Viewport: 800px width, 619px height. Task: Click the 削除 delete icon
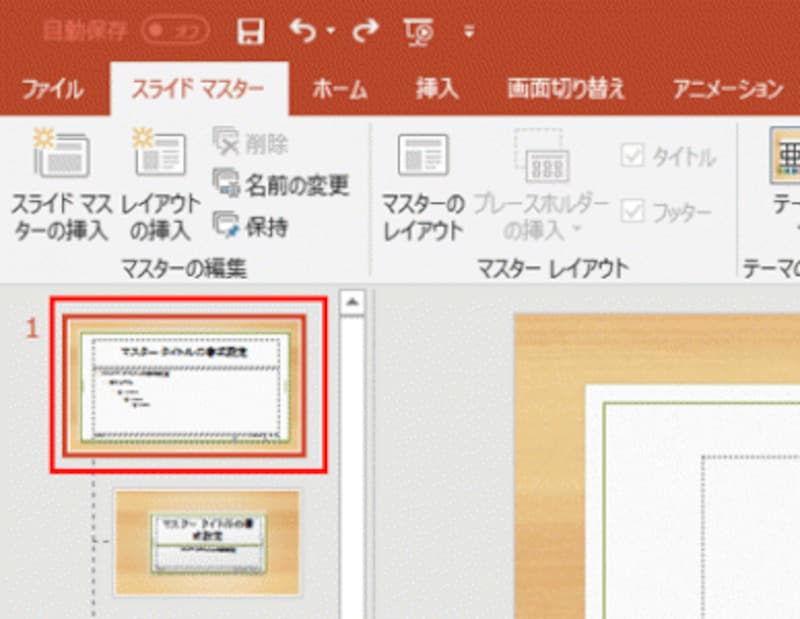(x=226, y=141)
